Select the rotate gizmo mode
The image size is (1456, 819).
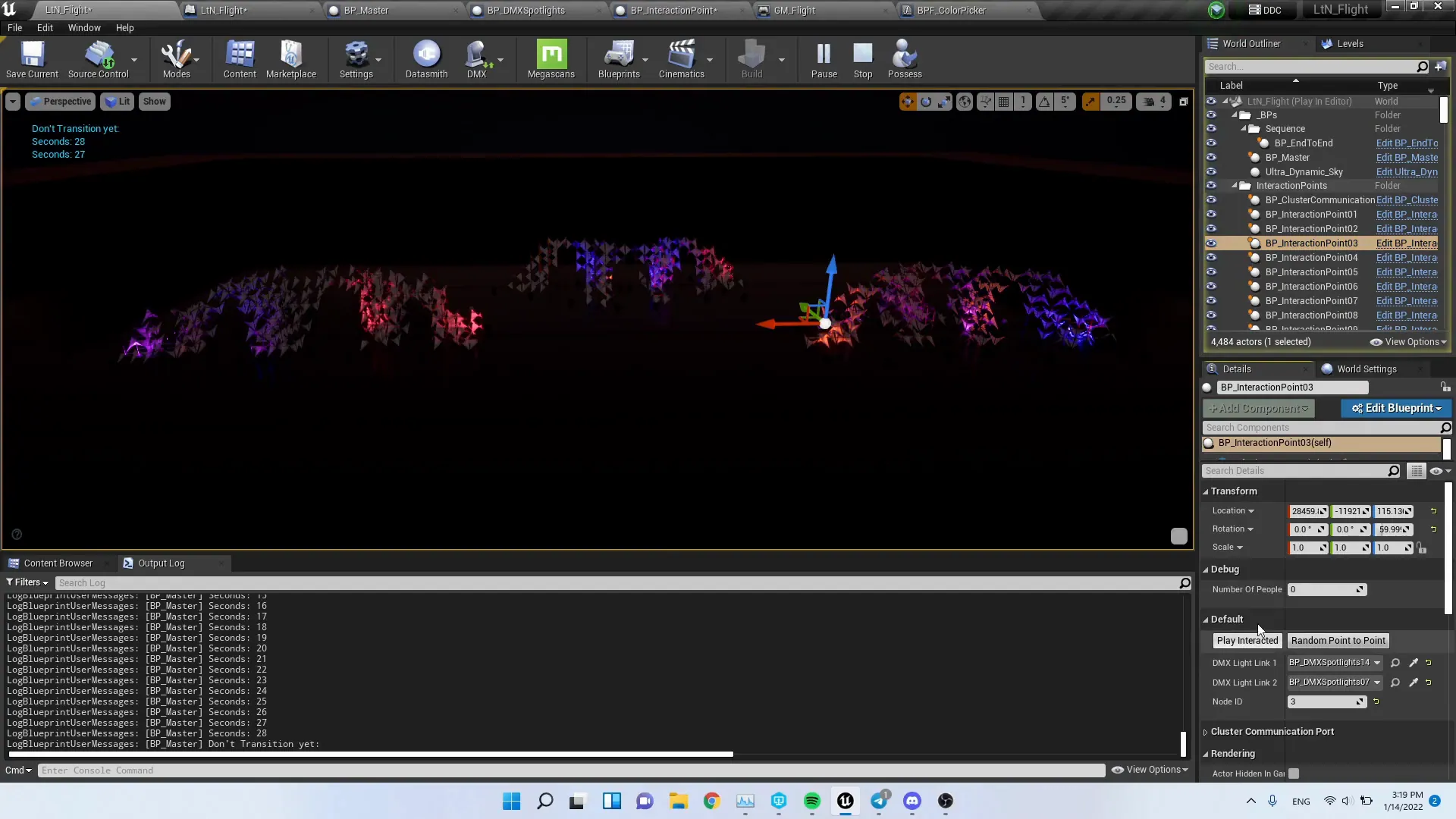926,102
